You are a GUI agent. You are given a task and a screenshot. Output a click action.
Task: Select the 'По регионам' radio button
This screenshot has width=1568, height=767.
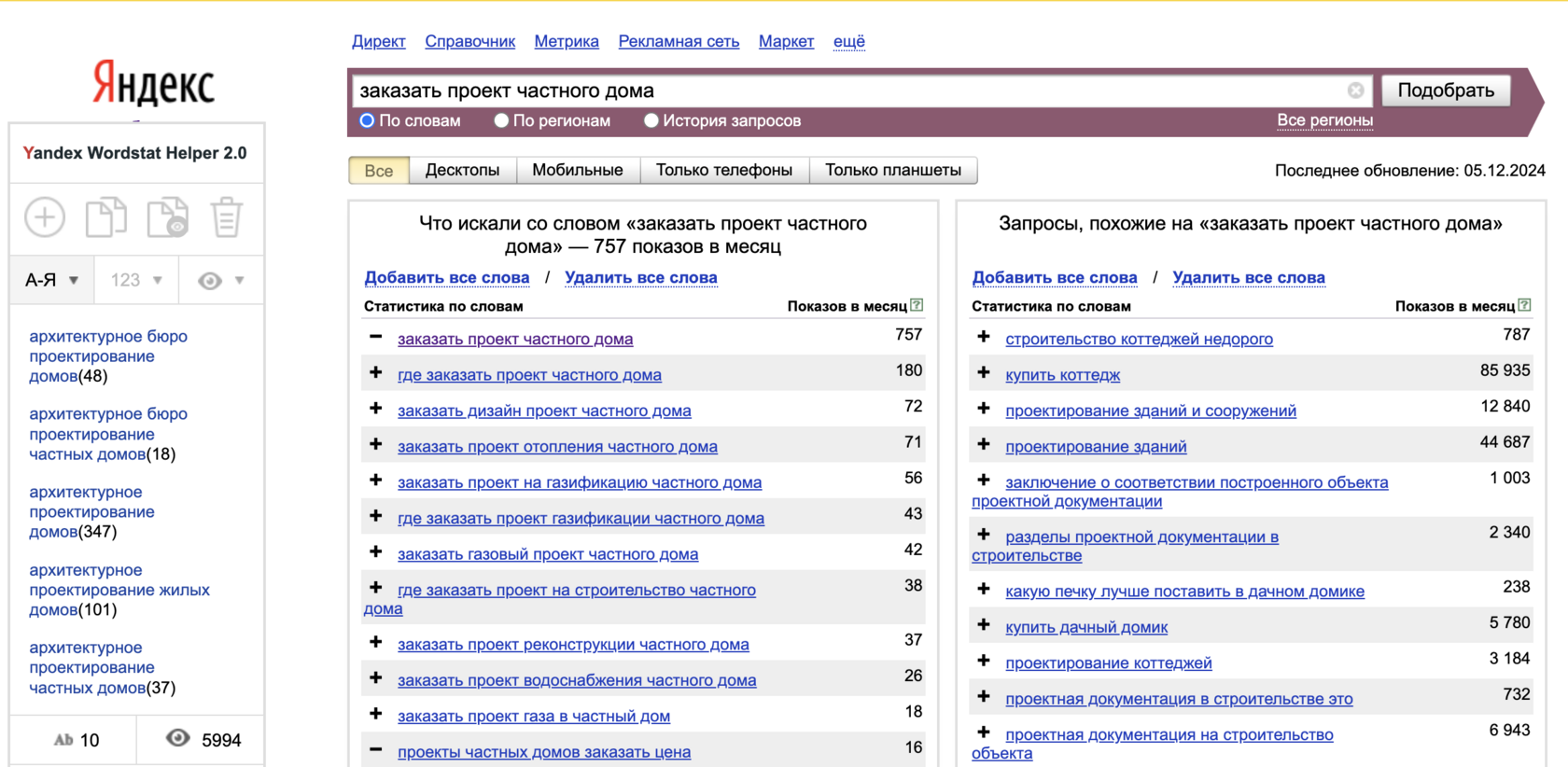click(501, 120)
